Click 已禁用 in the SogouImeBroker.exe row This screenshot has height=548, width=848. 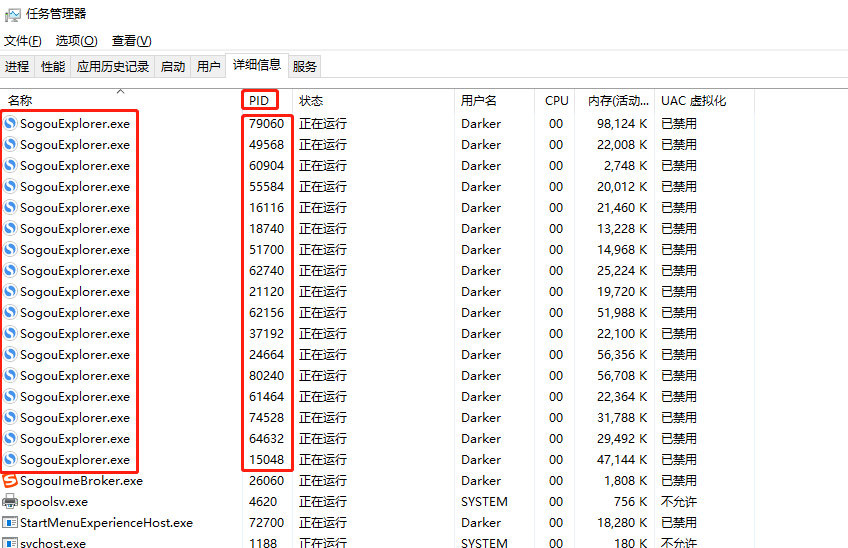[679, 480]
